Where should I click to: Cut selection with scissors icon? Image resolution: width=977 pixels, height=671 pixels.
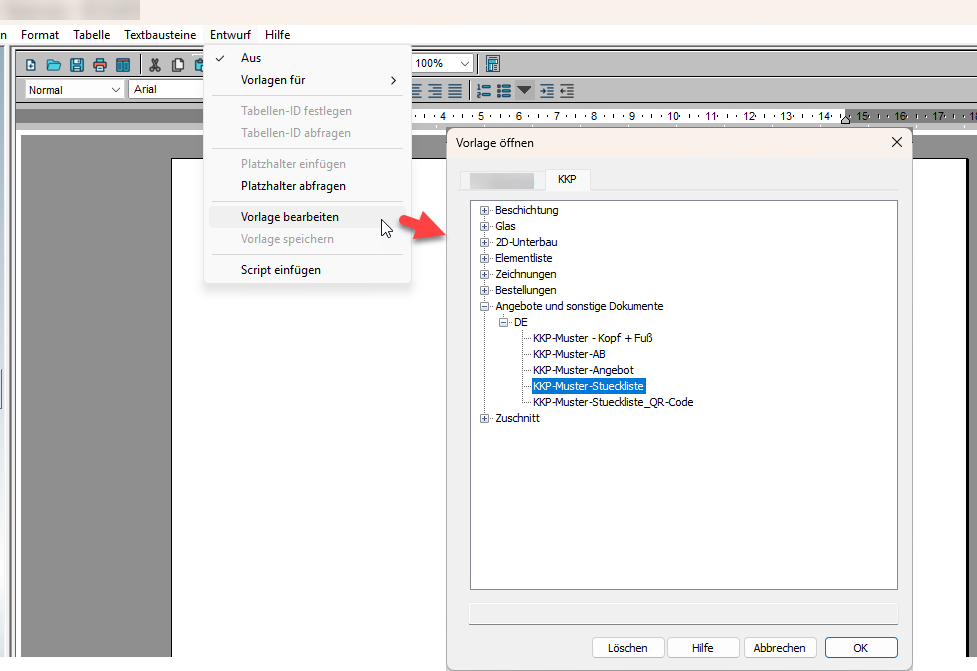tap(155, 65)
